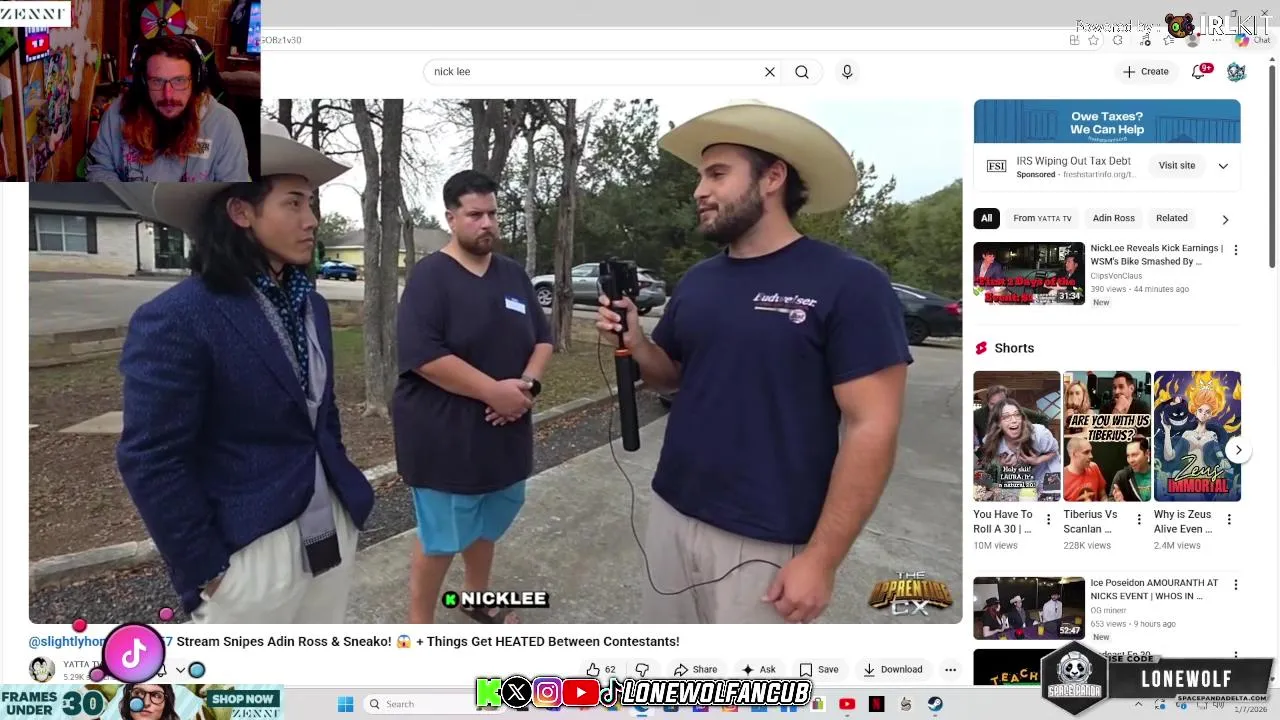
Task: Expand the sponsored ad options chevron
Action: (1223, 166)
